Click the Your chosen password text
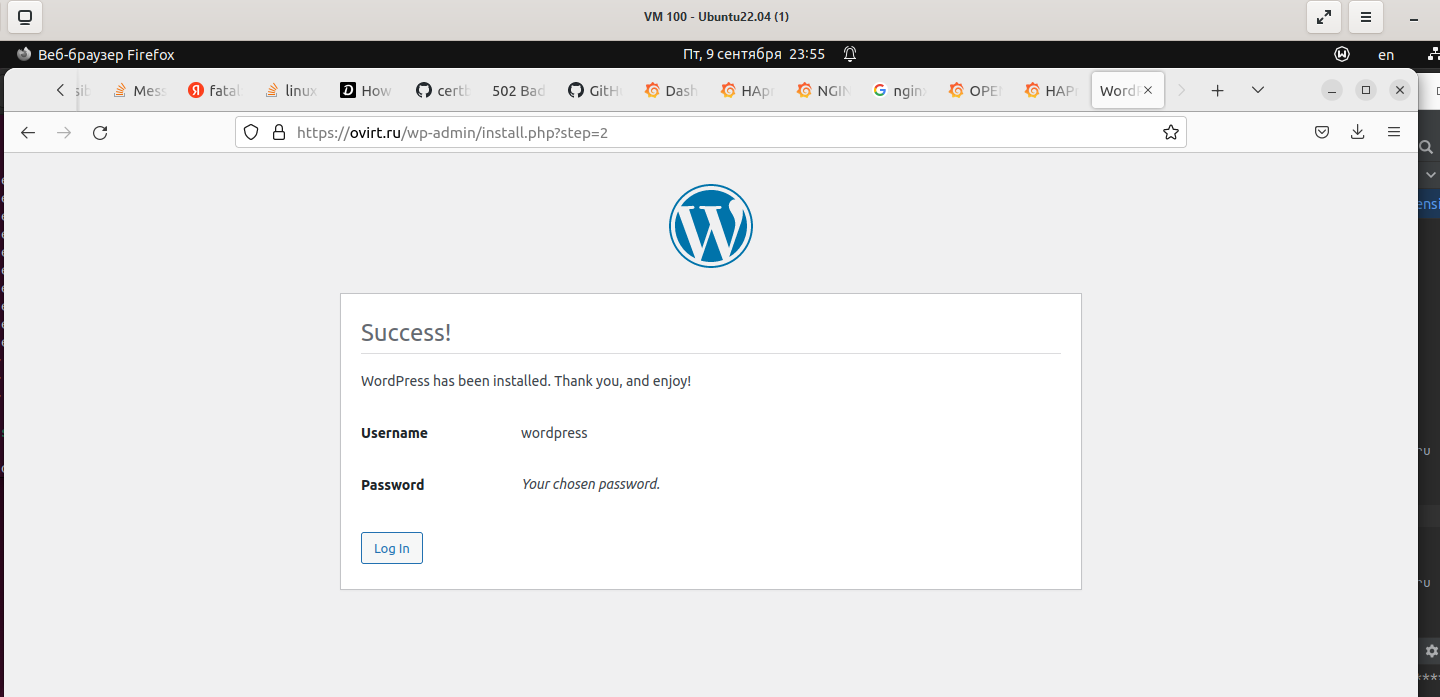1440x697 pixels. point(591,484)
